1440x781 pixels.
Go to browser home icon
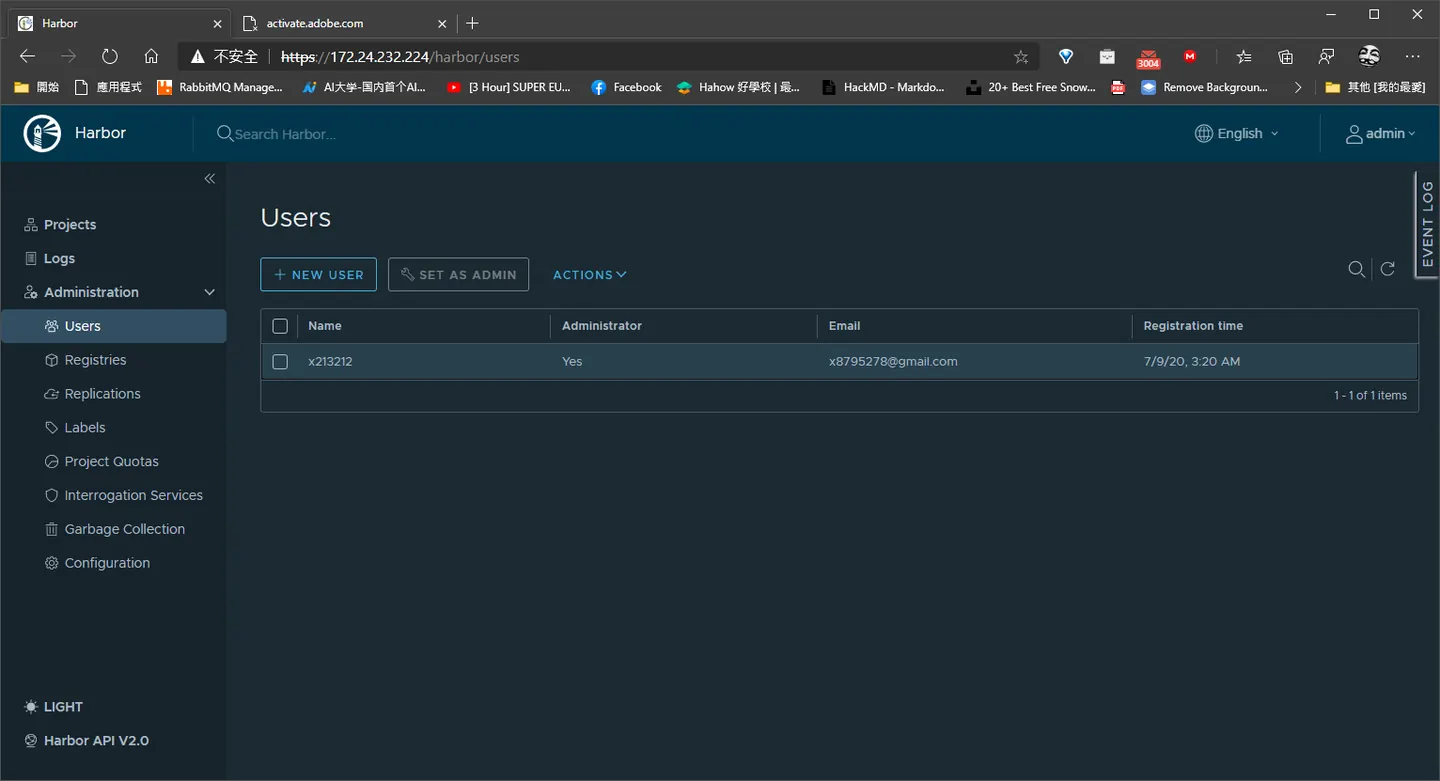click(151, 56)
